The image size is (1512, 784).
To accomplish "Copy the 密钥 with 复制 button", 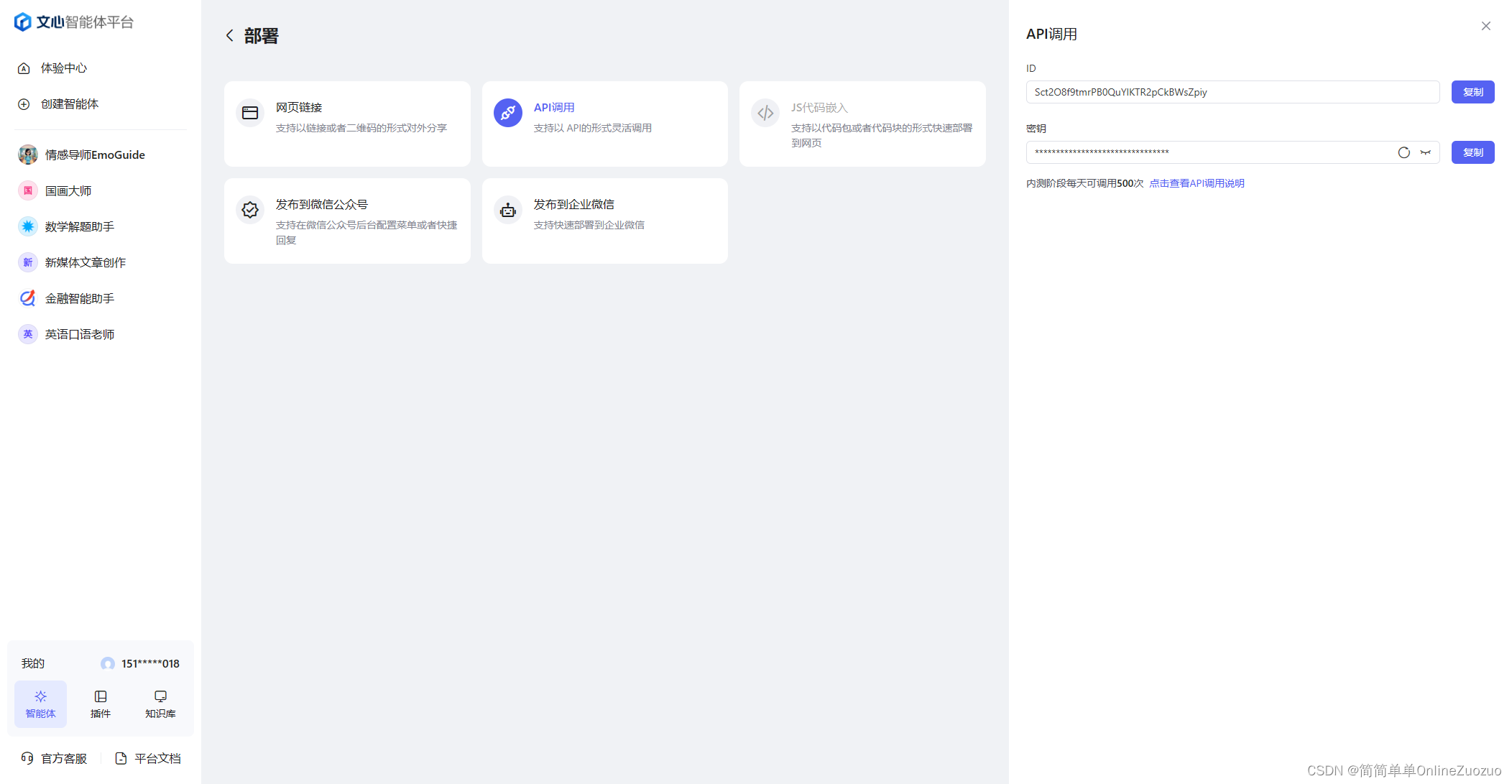I will (1472, 152).
